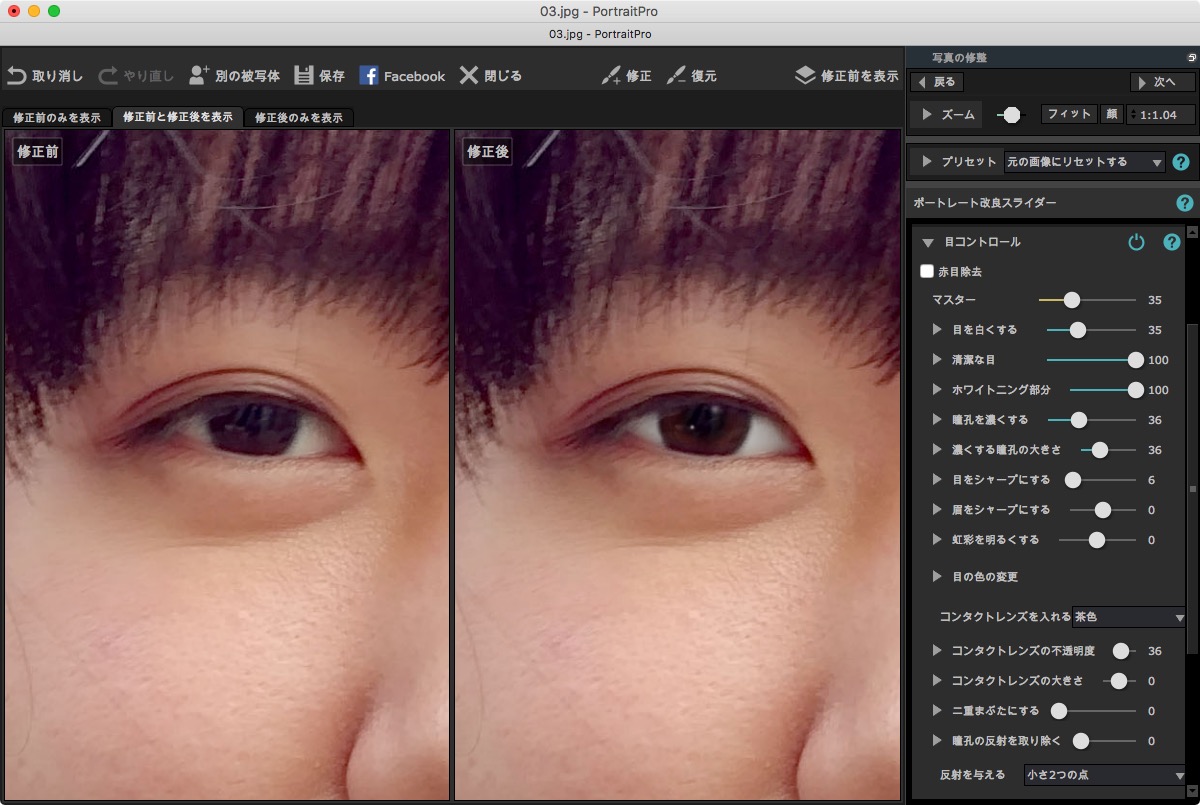The image size is (1200, 805).
Task: Expand the 目の色の変更 section
Action: pos(937,576)
